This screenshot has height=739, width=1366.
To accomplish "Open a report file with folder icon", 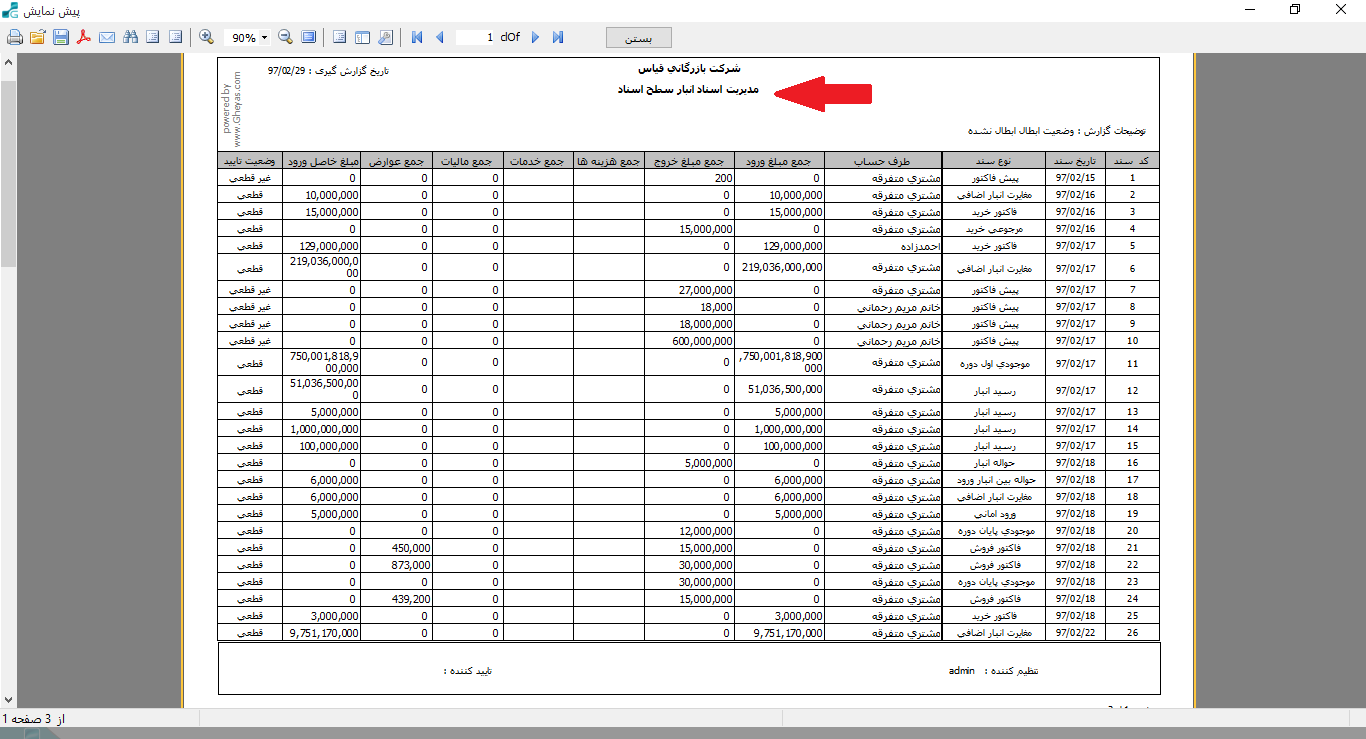I will coord(38,37).
